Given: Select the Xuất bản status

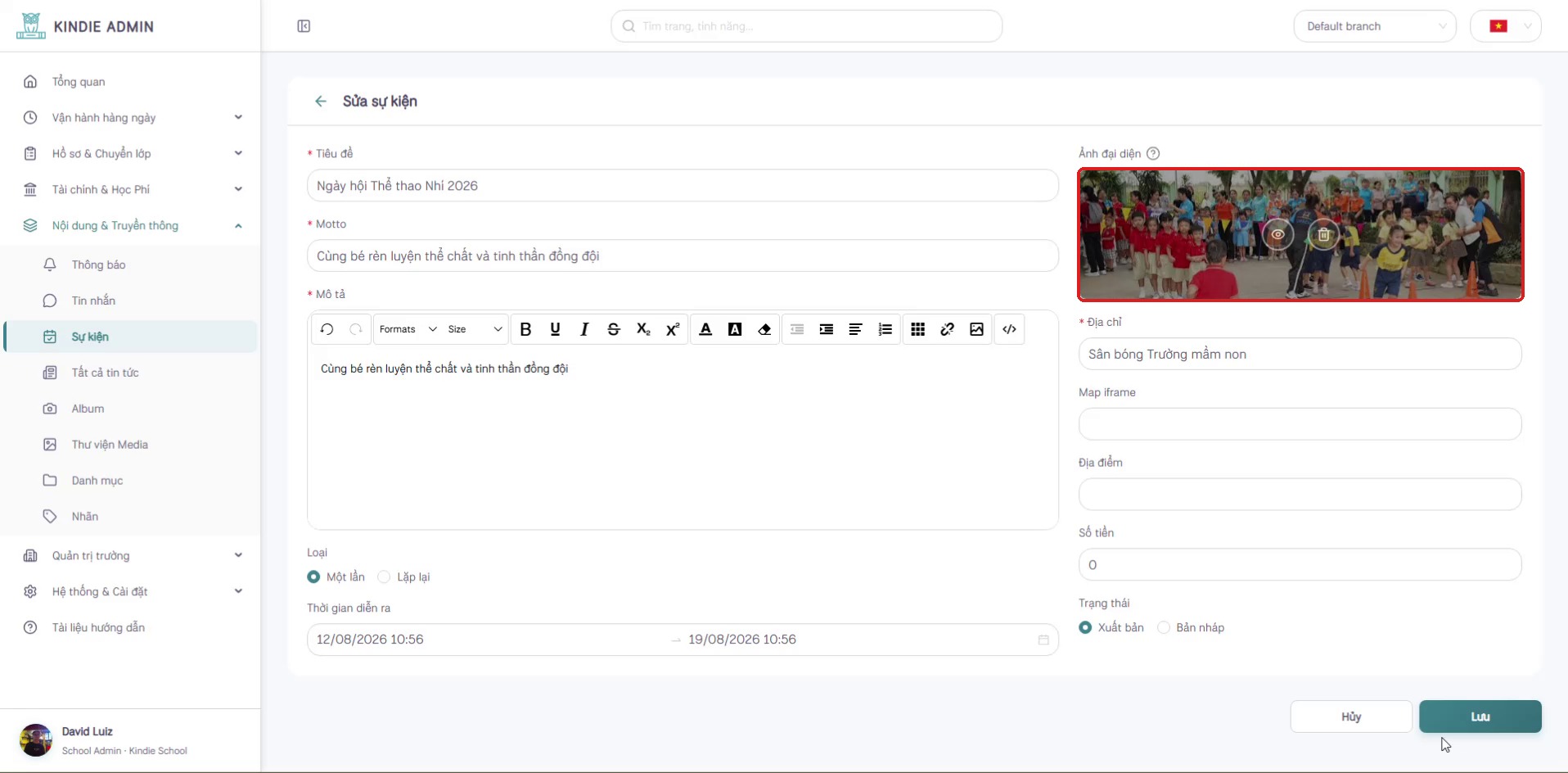Looking at the screenshot, I should (1085, 627).
